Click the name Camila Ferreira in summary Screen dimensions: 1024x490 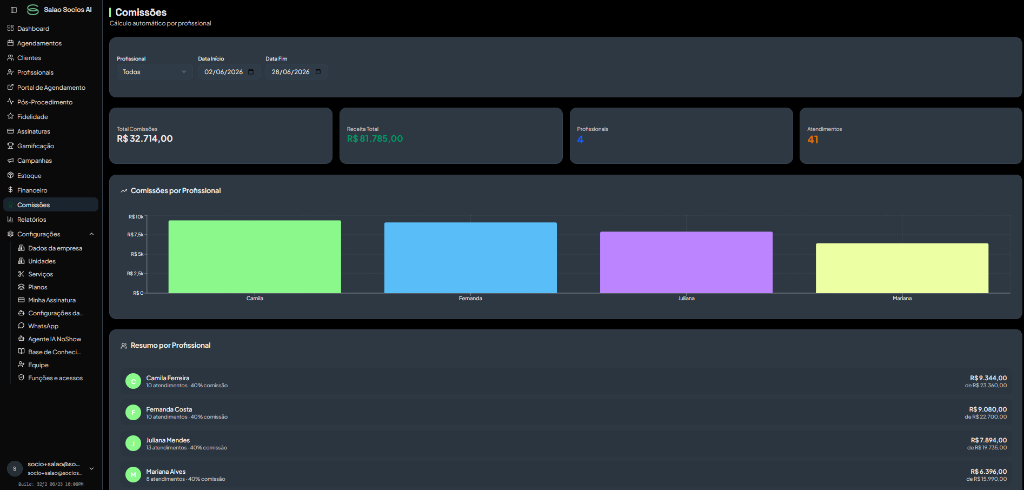(168, 378)
